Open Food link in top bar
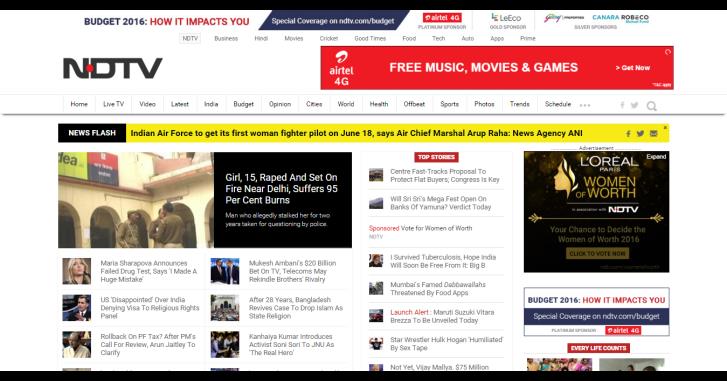Image resolution: width=727 pixels, height=381 pixels. click(x=409, y=38)
